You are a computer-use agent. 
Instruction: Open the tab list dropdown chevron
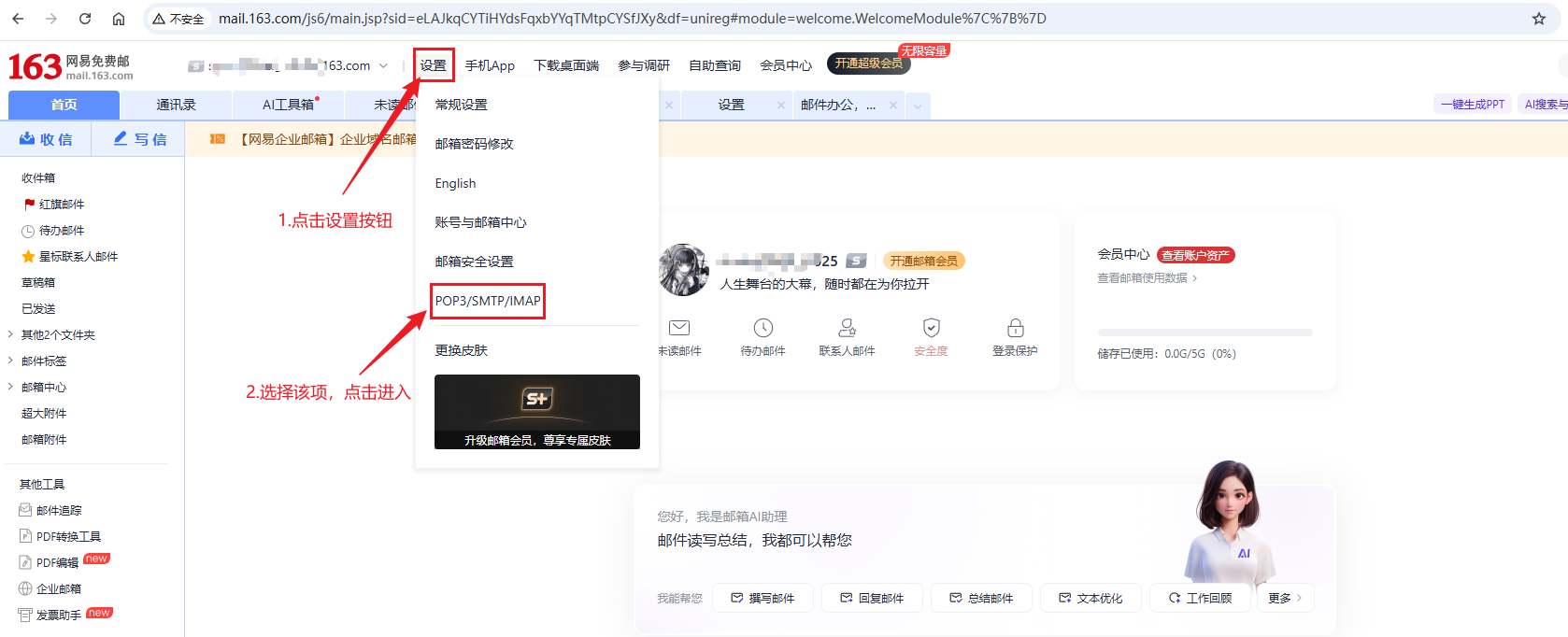tap(918, 106)
